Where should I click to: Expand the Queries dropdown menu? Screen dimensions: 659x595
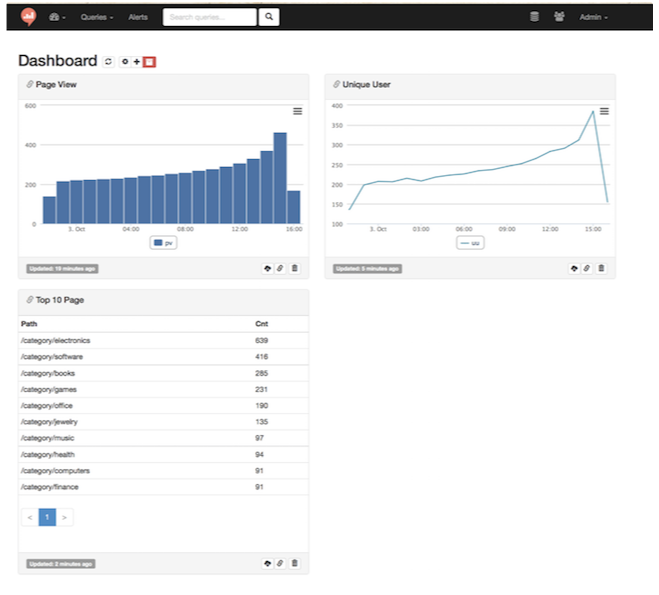click(96, 17)
